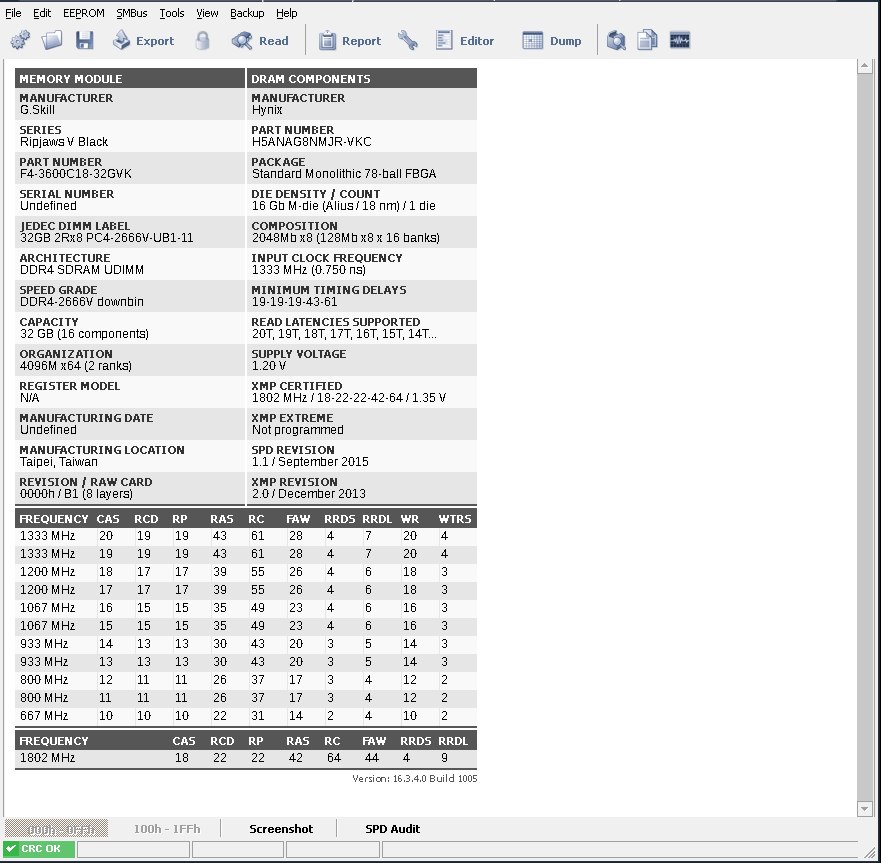The width and height of the screenshot is (881, 863).
Task: Click the Hynix manufacturer value
Action: [x=267, y=110]
